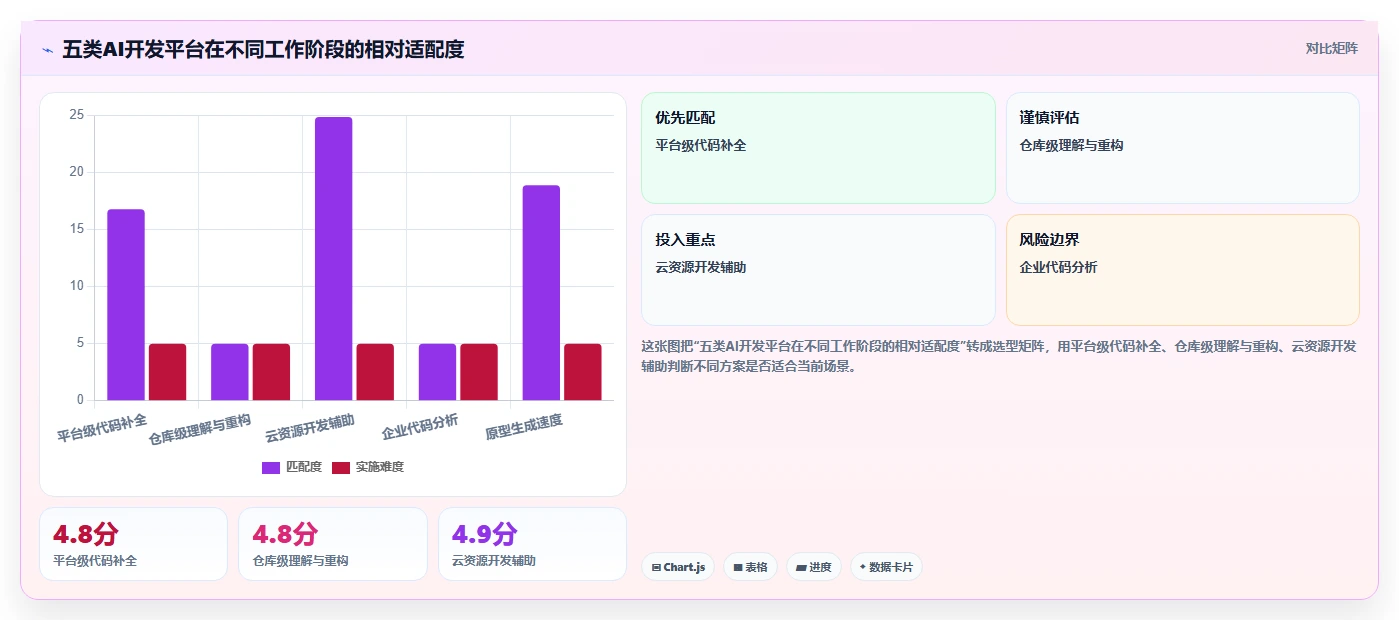Click 云资源开发辅助 text in 投入重点 card

point(701,267)
